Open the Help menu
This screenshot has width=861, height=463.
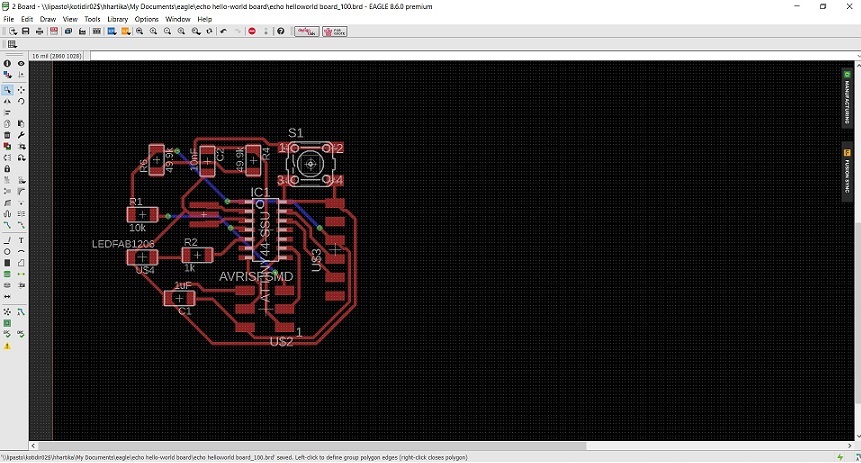click(204, 19)
